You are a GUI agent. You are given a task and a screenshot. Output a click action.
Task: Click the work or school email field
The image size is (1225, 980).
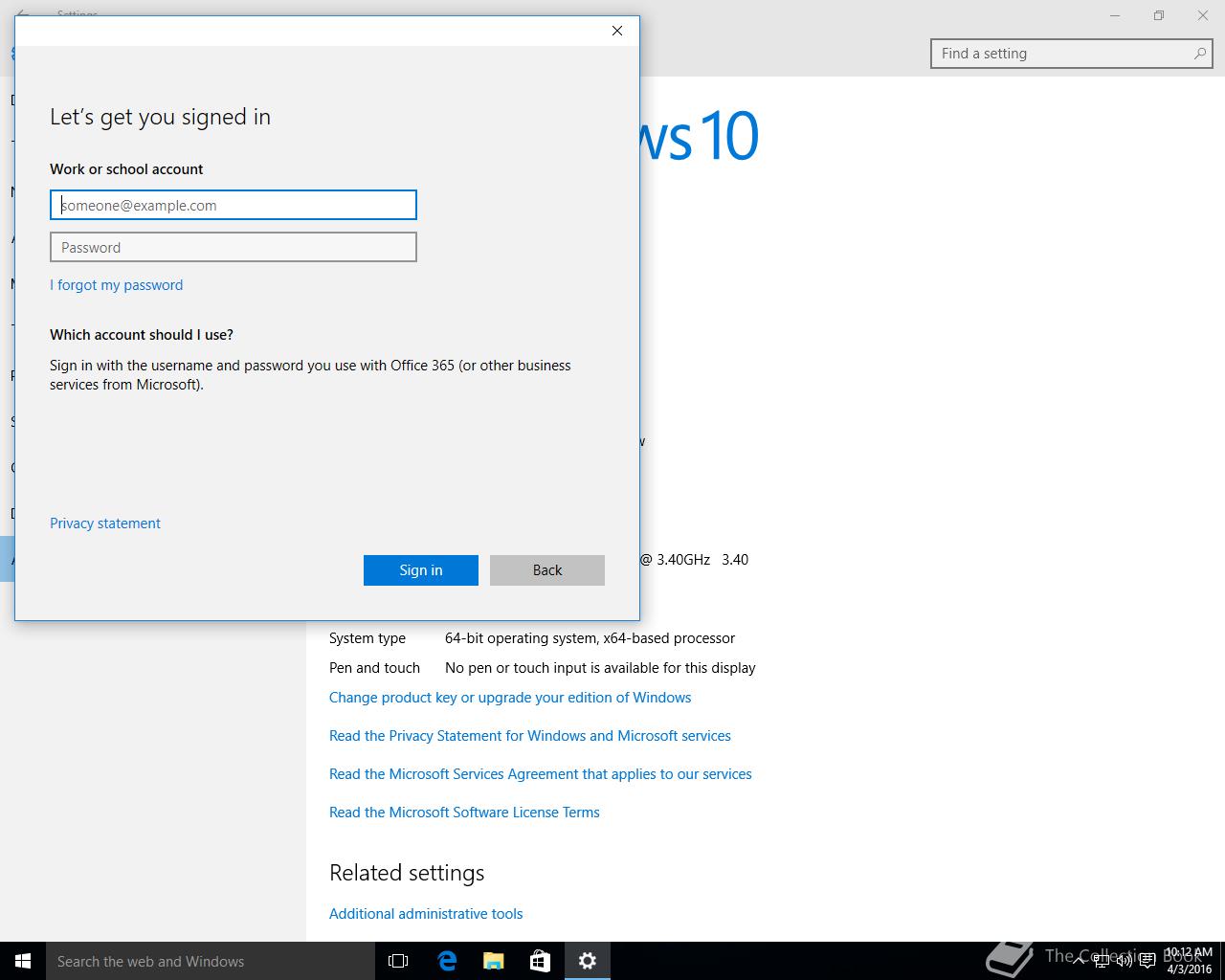(x=234, y=205)
